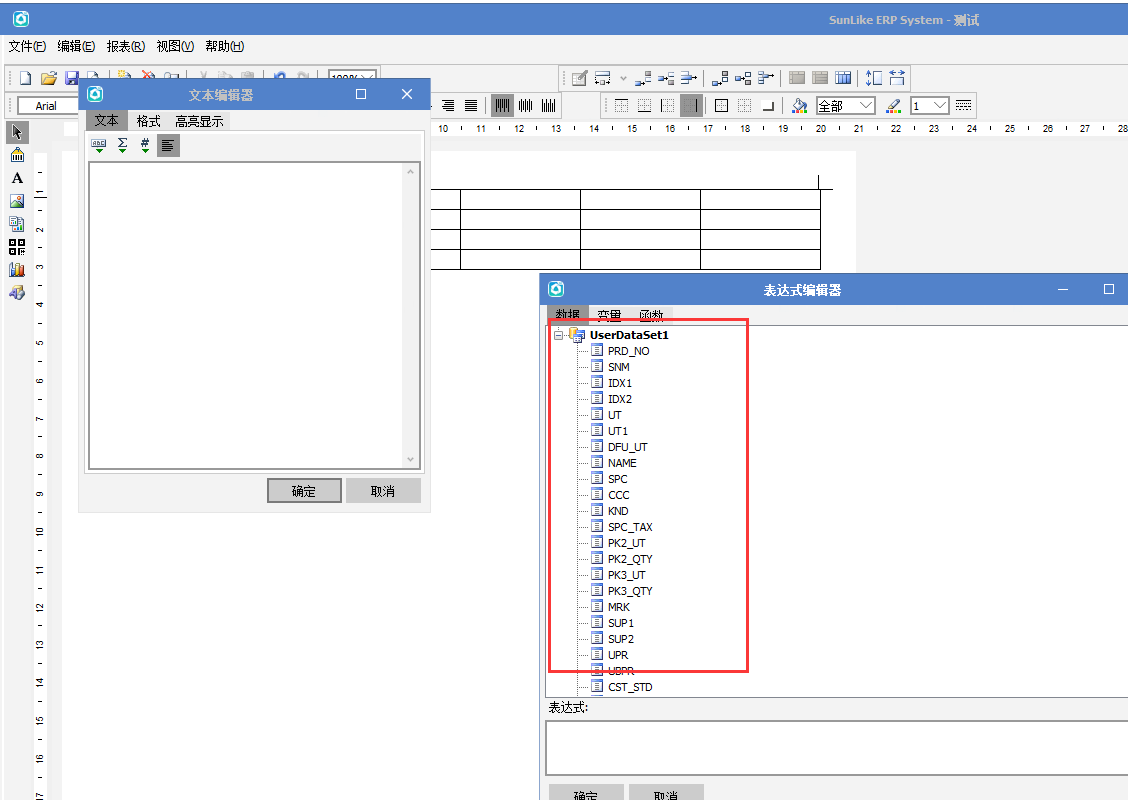This screenshot has width=1128, height=800.
Task: Click the frame color highlighter icon
Action: 893,106
